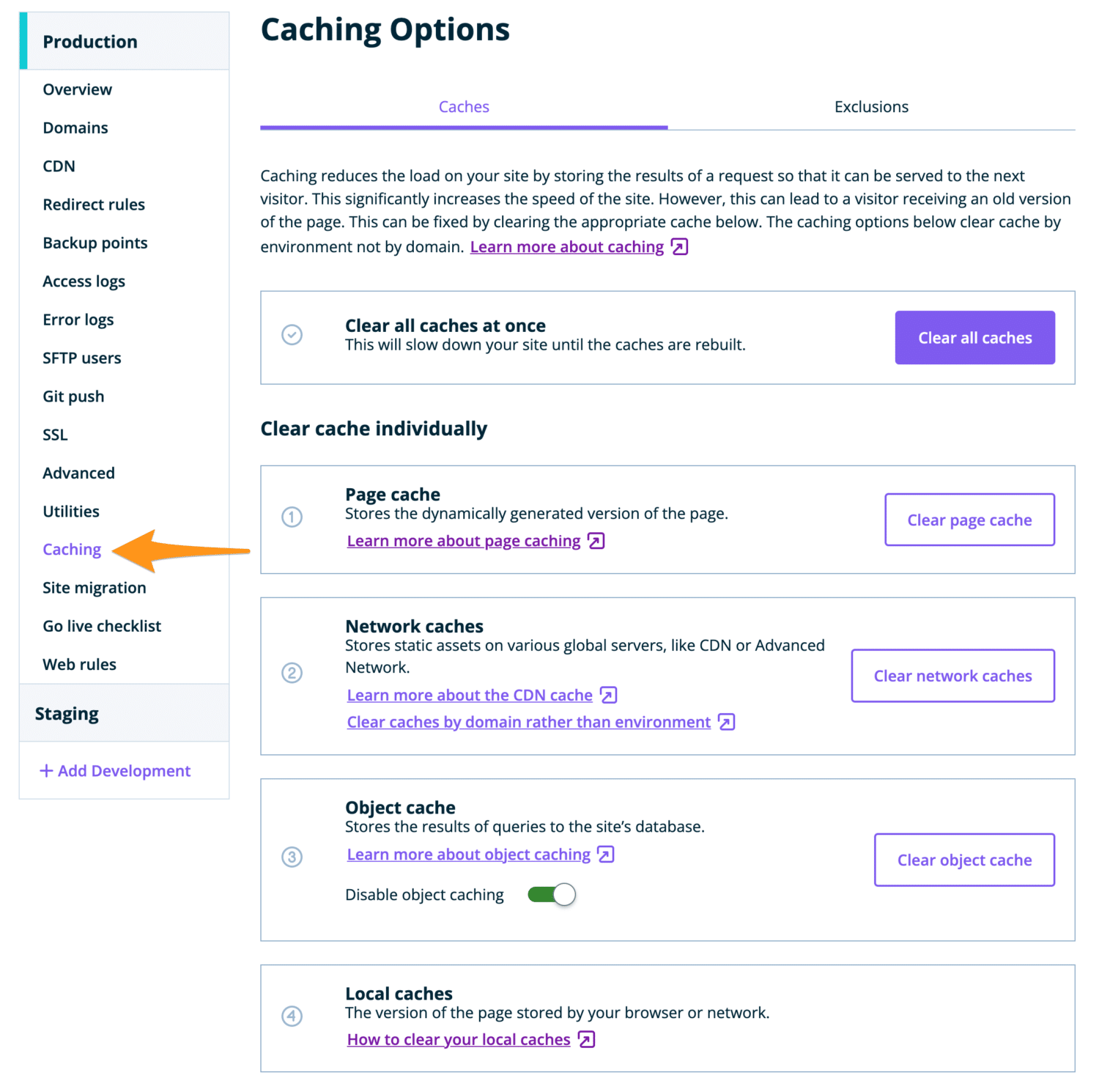This screenshot has height=1092, width=1099.
Task: Collapse the Production environment section
Action: click(x=90, y=42)
